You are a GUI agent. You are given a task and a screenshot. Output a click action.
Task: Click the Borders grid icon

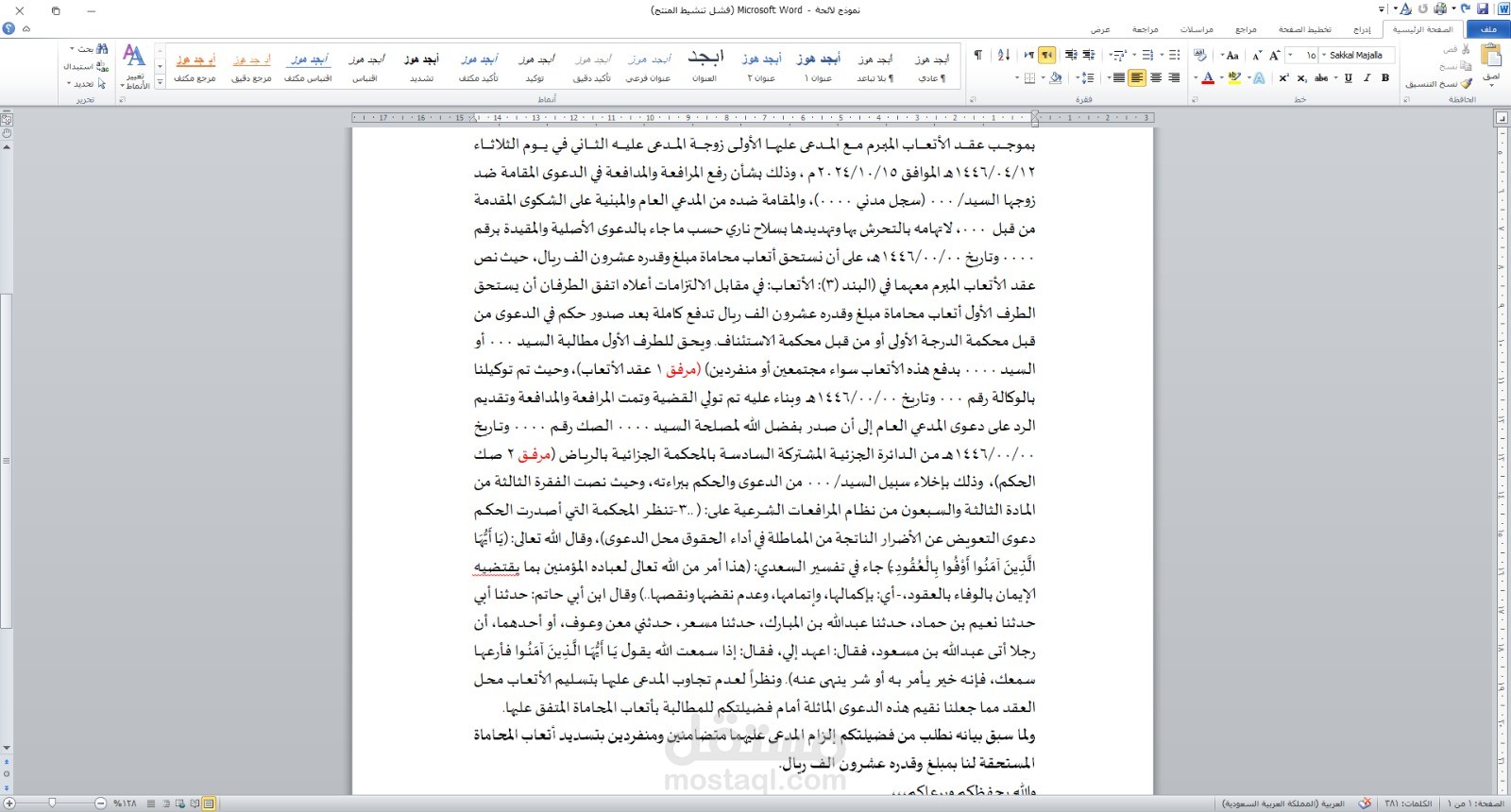click(1029, 77)
